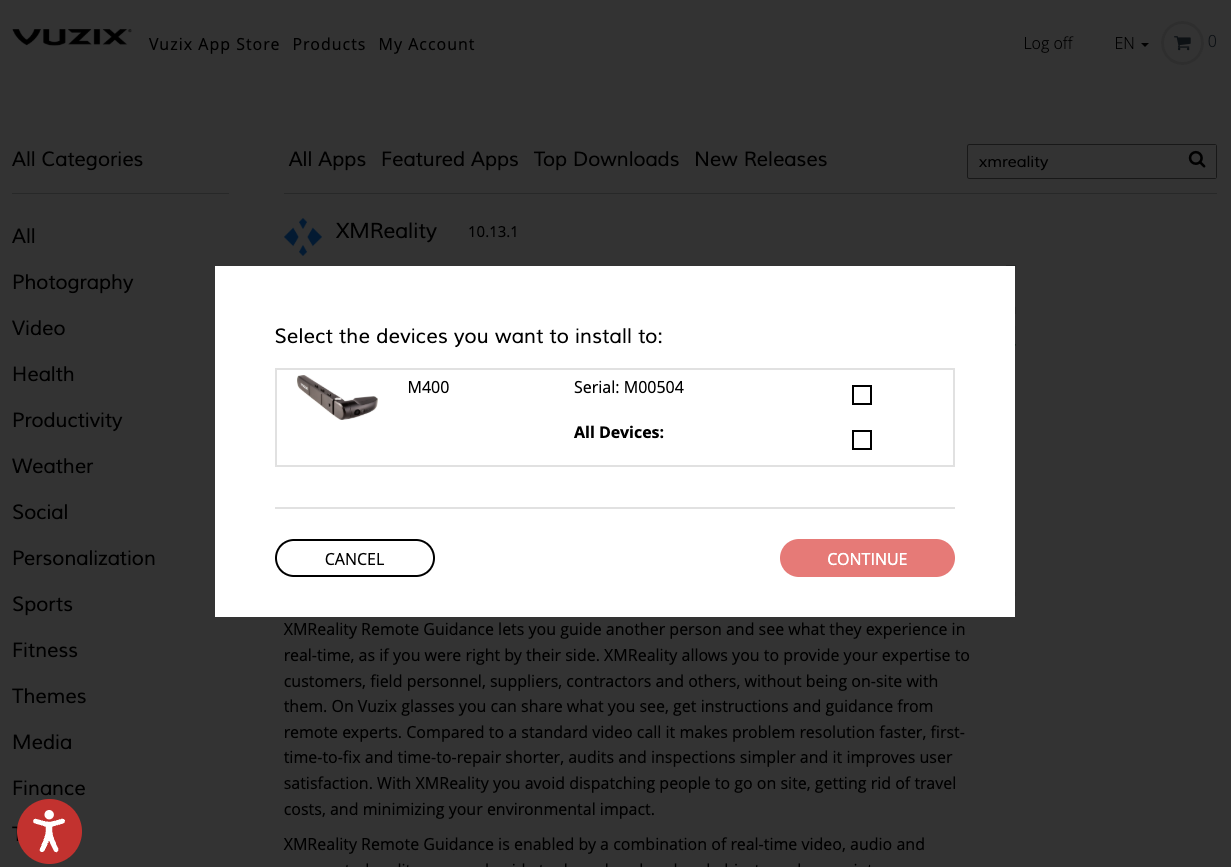
Task: Click the M400 device thumbnail image
Action: tap(337, 398)
